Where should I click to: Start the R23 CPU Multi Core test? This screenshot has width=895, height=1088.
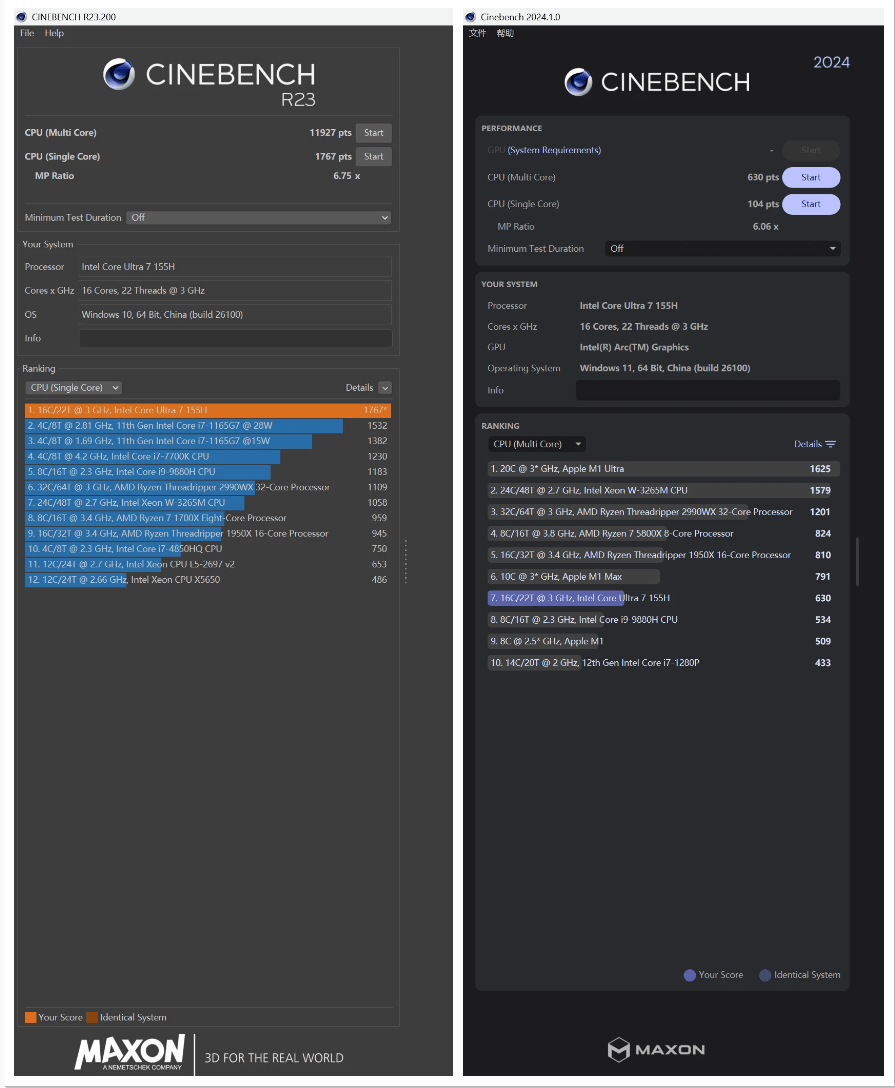[x=373, y=133]
